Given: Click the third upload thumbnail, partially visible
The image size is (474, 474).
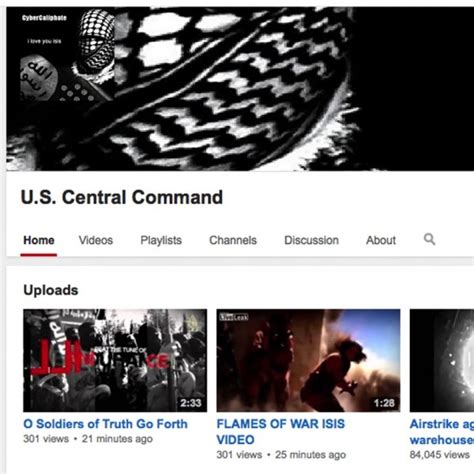Looking at the screenshot, I should point(442,360).
